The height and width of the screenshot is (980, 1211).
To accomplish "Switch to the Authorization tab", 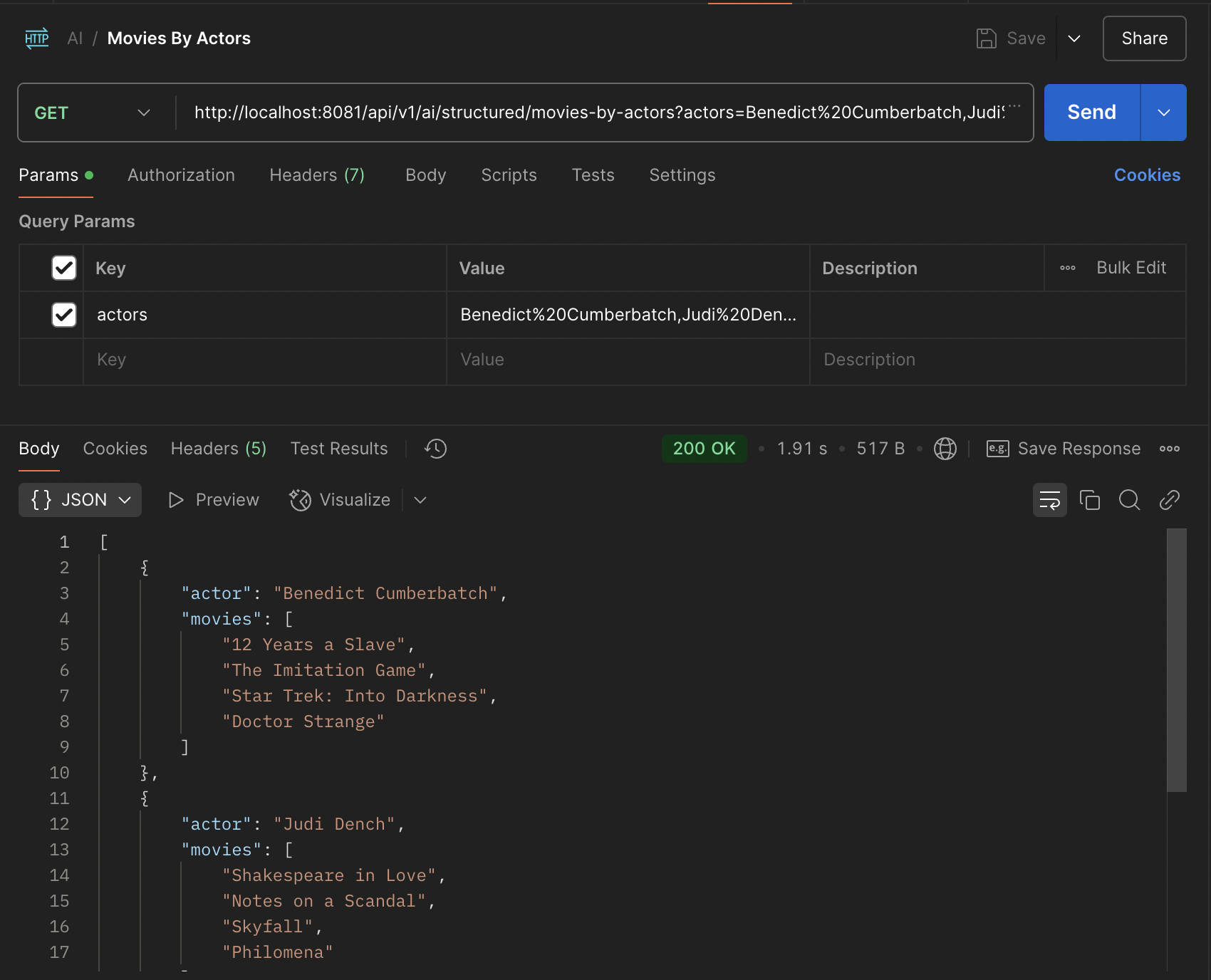I will click(181, 175).
